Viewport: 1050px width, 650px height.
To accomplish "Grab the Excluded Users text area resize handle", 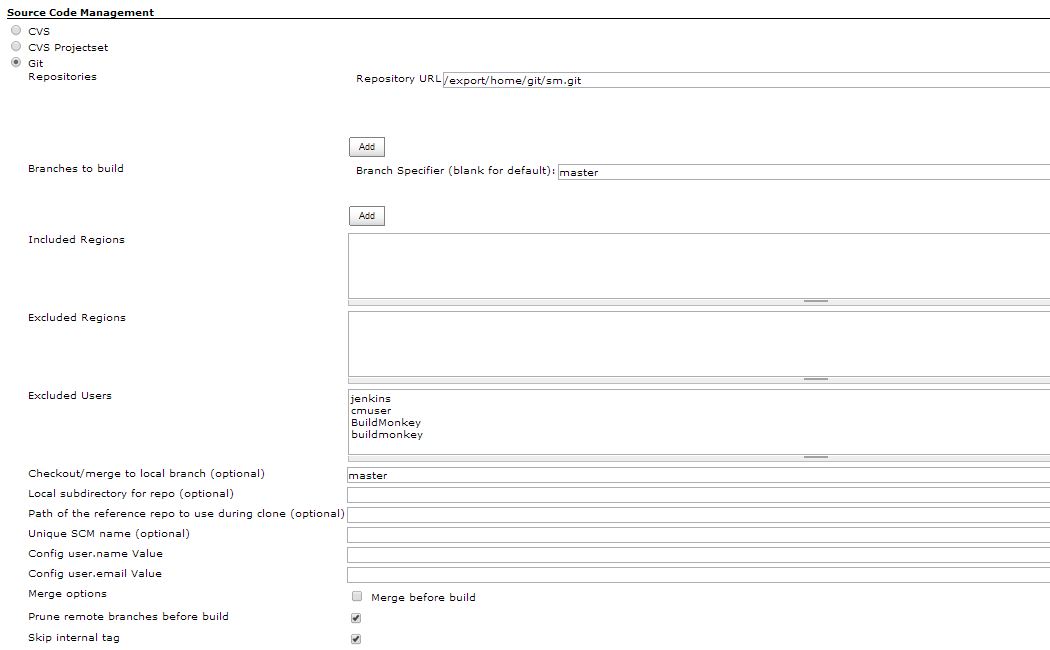I will click(815, 458).
